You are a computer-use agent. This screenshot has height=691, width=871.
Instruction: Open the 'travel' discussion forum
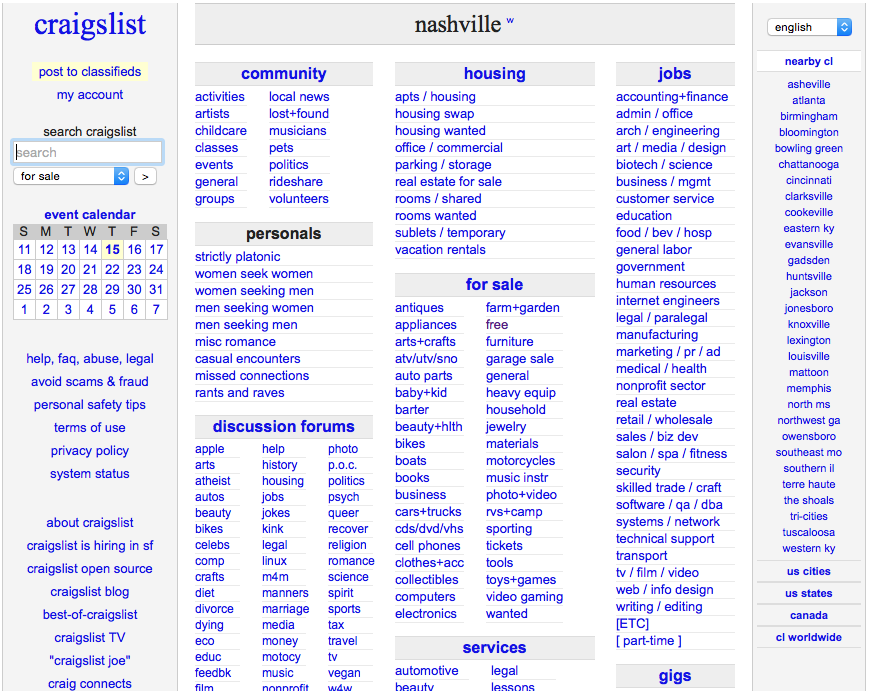coord(343,641)
